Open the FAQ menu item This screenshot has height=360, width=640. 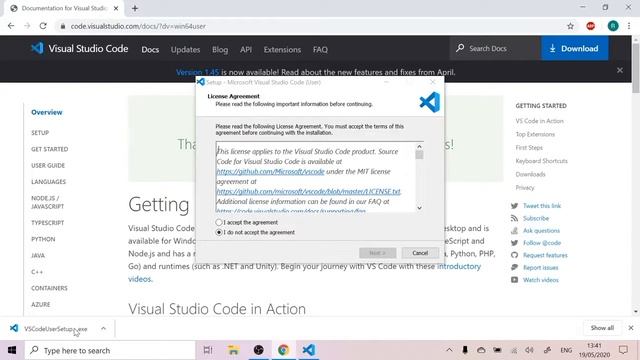pyautogui.click(x=320, y=49)
